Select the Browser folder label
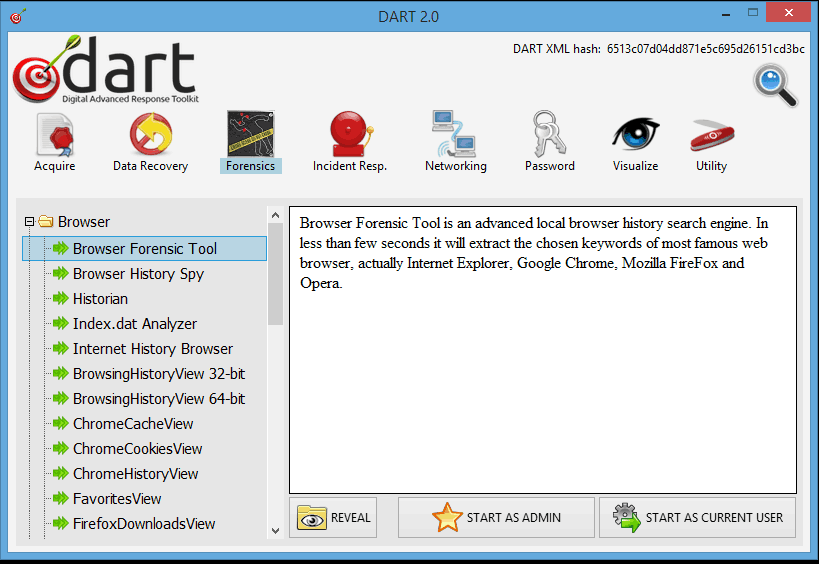The width and height of the screenshot is (819, 564). point(84,222)
